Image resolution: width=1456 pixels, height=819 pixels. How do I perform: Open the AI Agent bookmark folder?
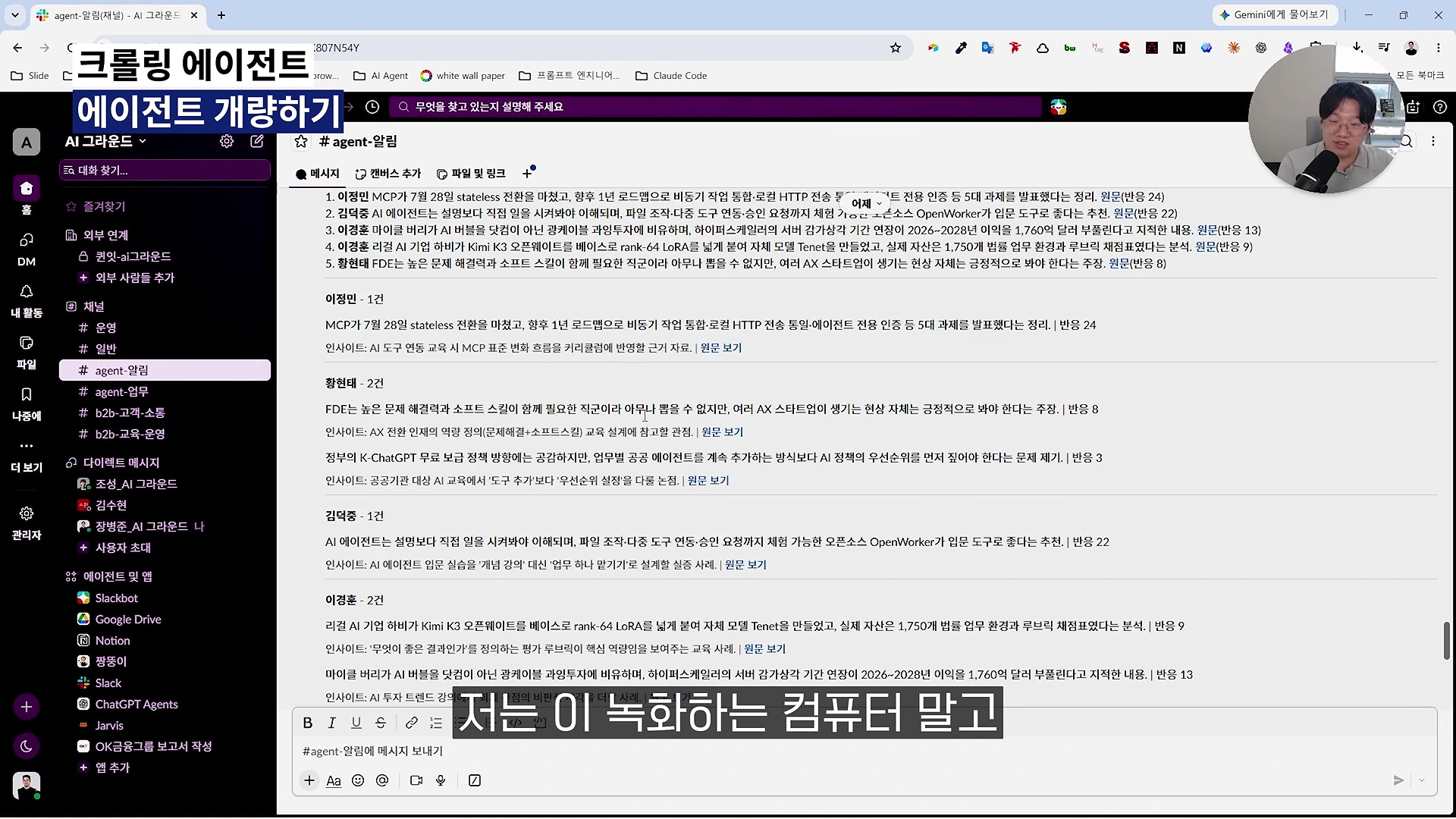[x=381, y=76]
